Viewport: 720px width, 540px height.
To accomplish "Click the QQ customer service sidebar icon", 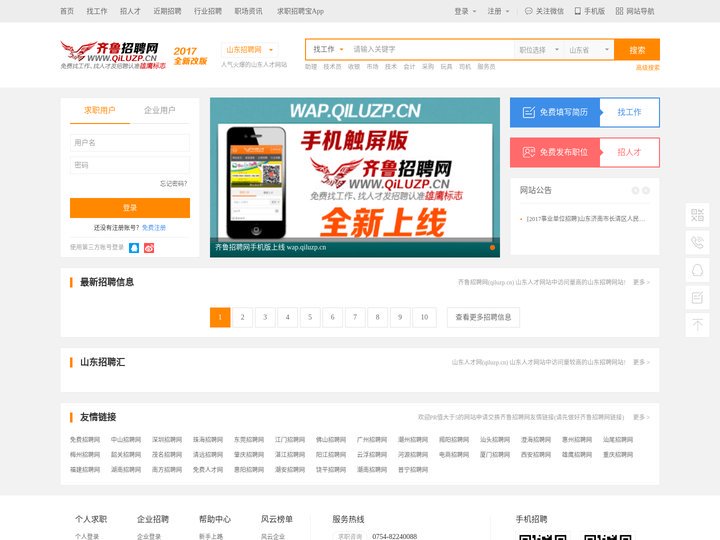I will 697,270.
